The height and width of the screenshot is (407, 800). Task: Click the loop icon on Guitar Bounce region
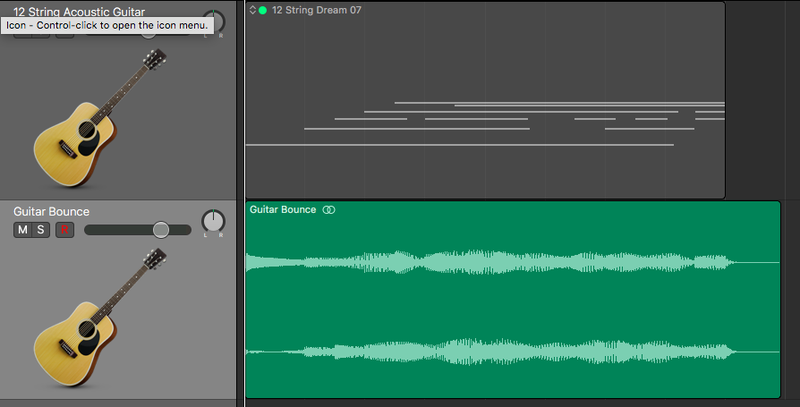pyautogui.click(x=329, y=210)
